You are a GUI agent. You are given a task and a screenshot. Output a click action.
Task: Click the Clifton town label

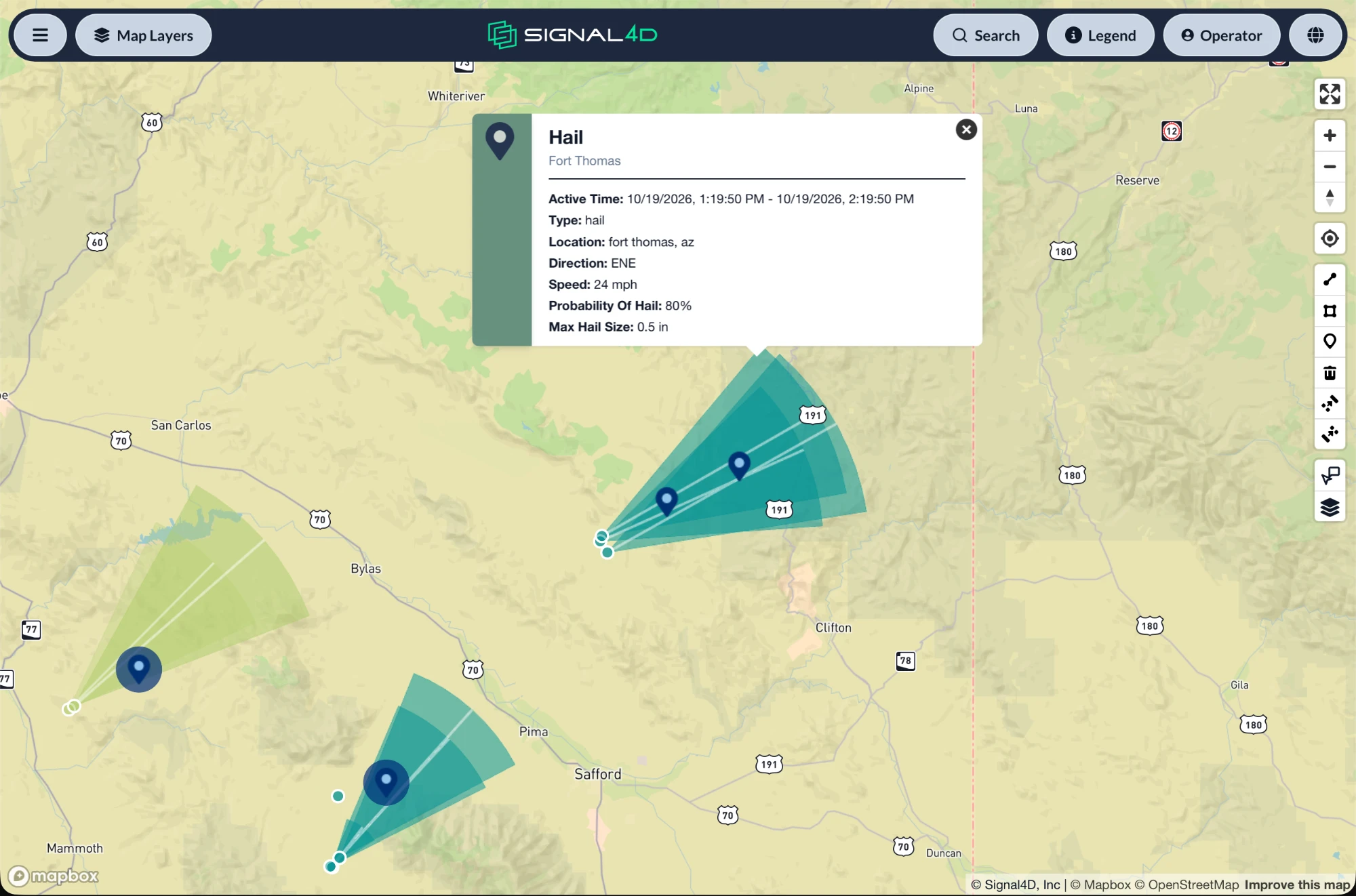[x=833, y=628]
